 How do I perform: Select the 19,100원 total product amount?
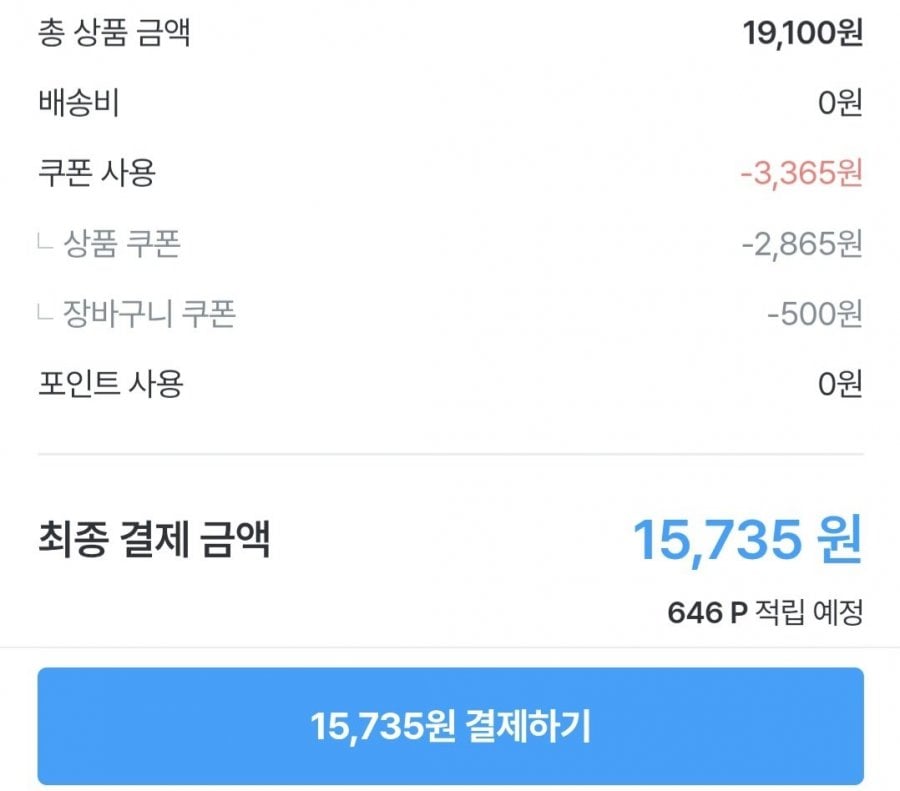tap(802, 34)
